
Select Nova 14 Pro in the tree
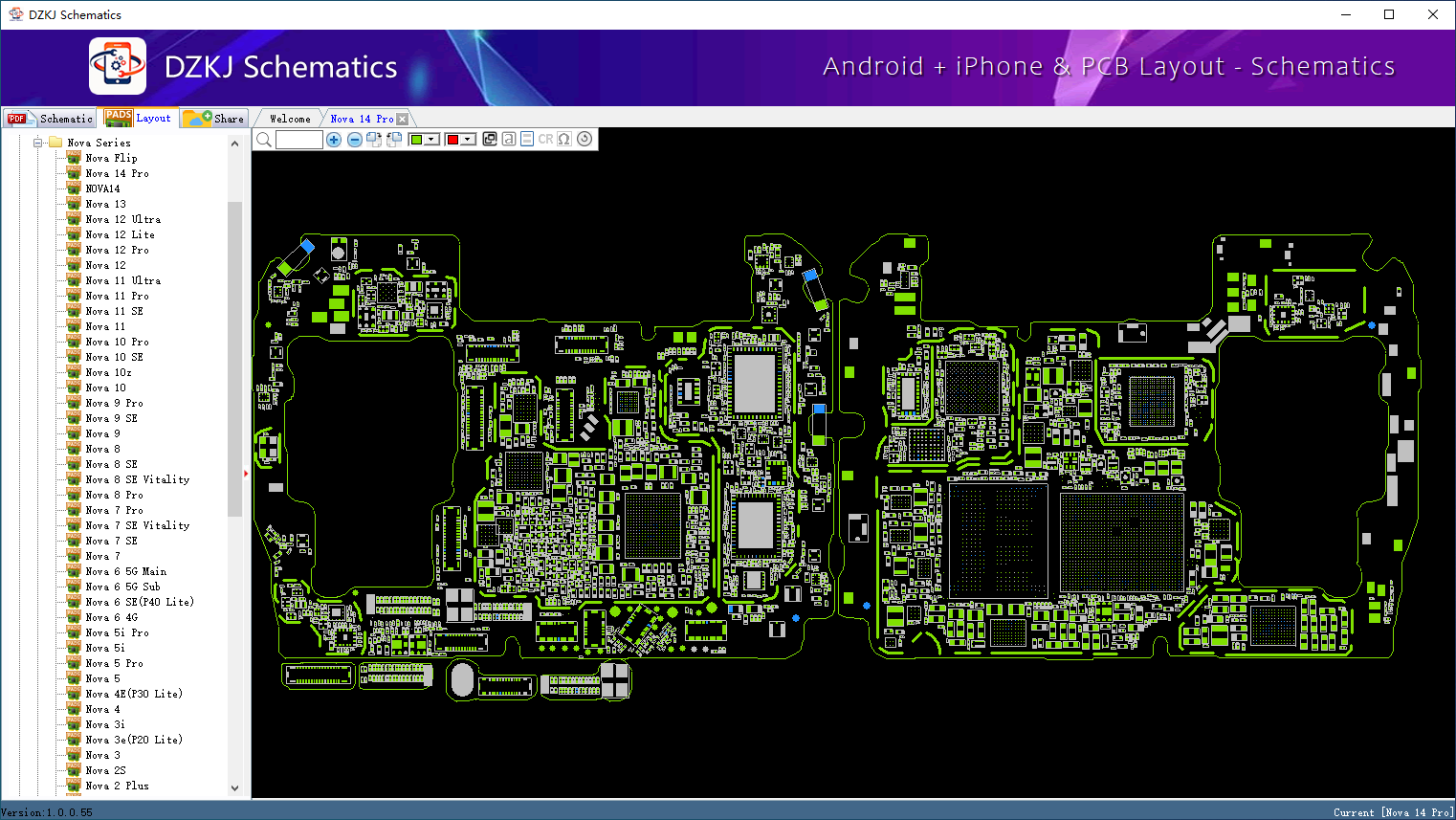[x=117, y=173]
